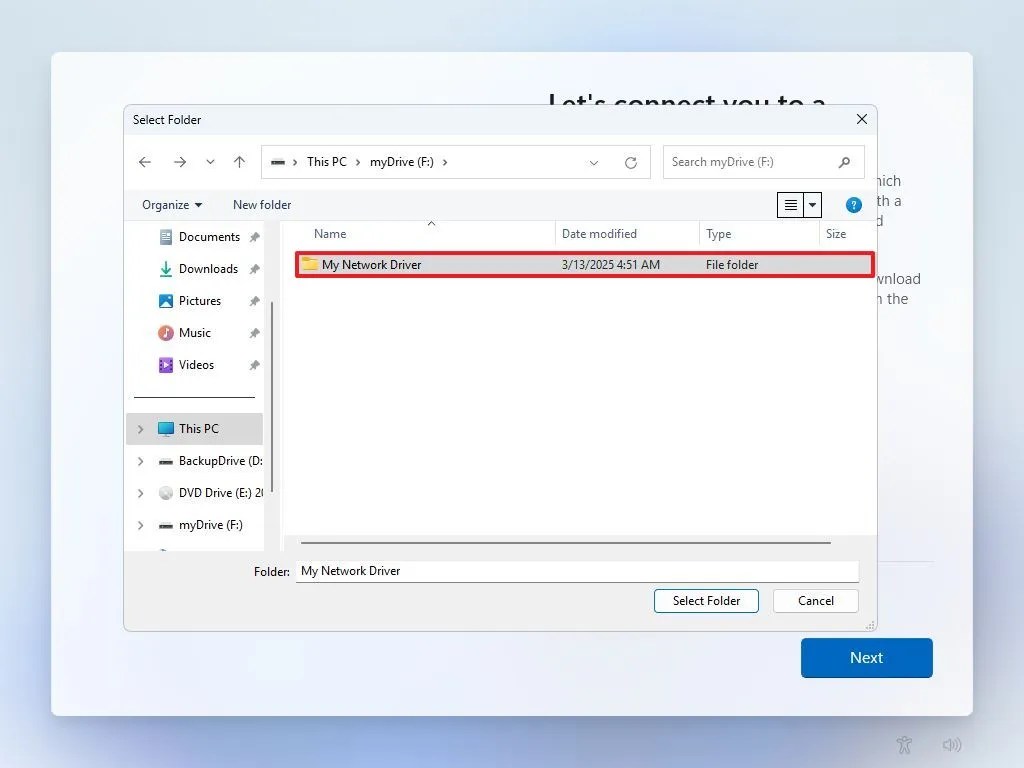The width and height of the screenshot is (1024, 768).
Task: Navigate back using the back arrow
Action: [x=144, y=161]
